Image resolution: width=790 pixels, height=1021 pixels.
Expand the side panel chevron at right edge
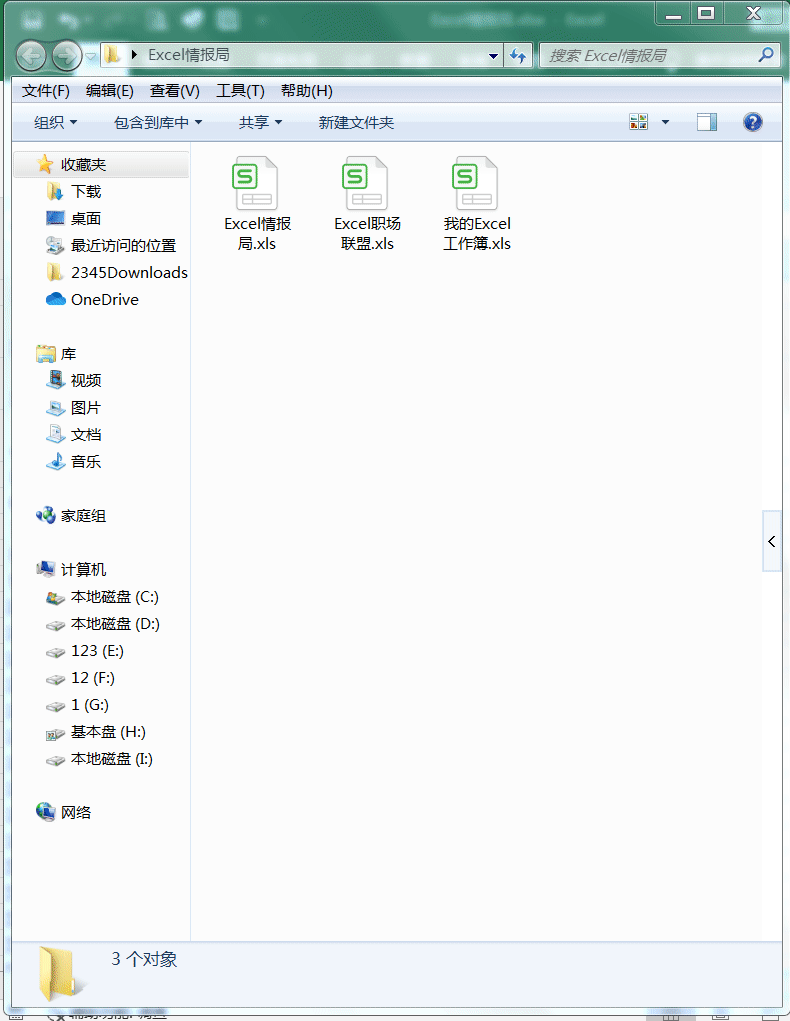(771, 541)
